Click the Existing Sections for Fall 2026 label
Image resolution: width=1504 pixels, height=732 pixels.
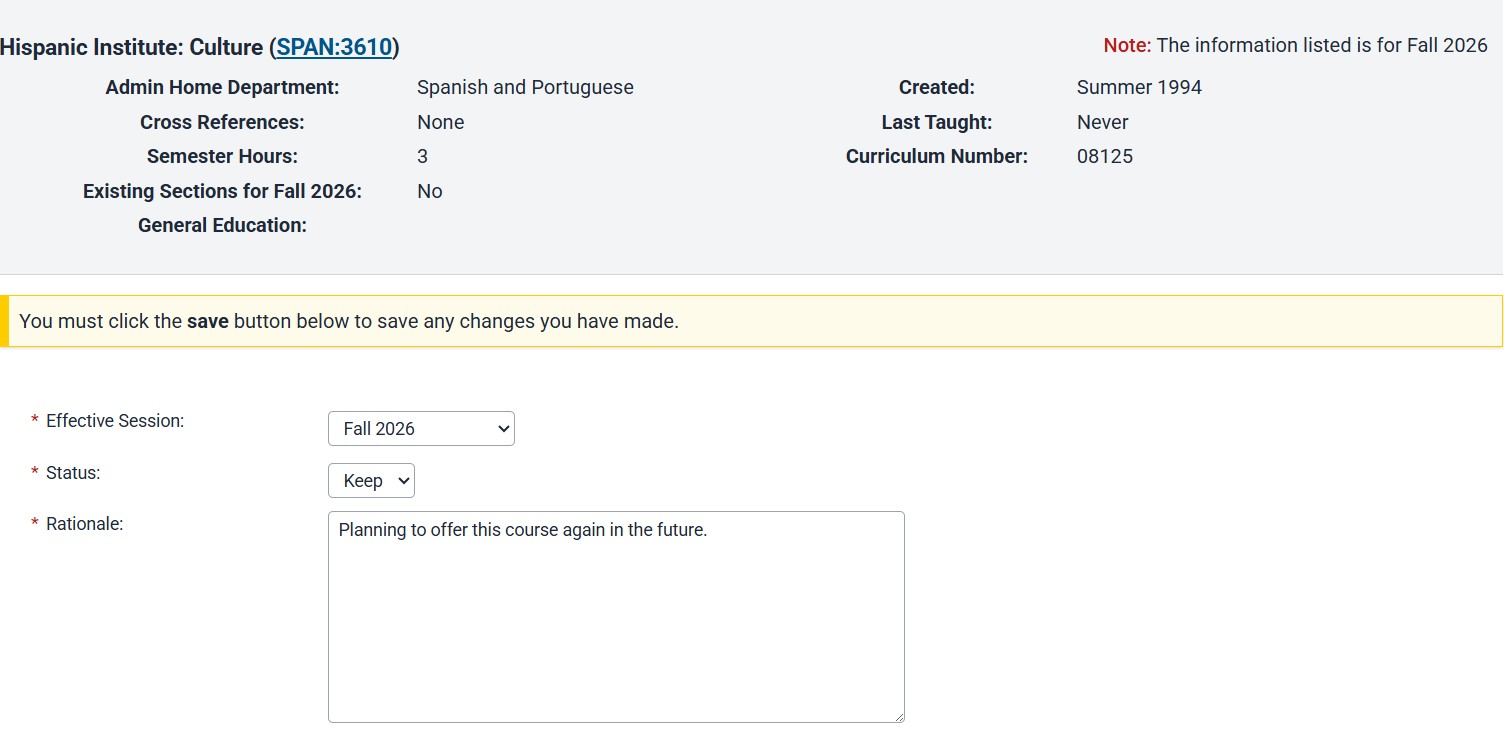(x=222, y=192)
